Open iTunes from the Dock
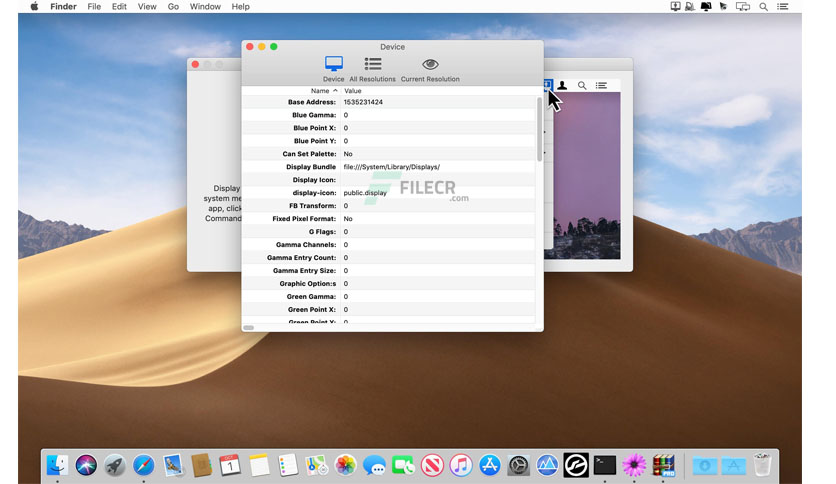This screenshot has height=484, width=836. coord(461,465)
